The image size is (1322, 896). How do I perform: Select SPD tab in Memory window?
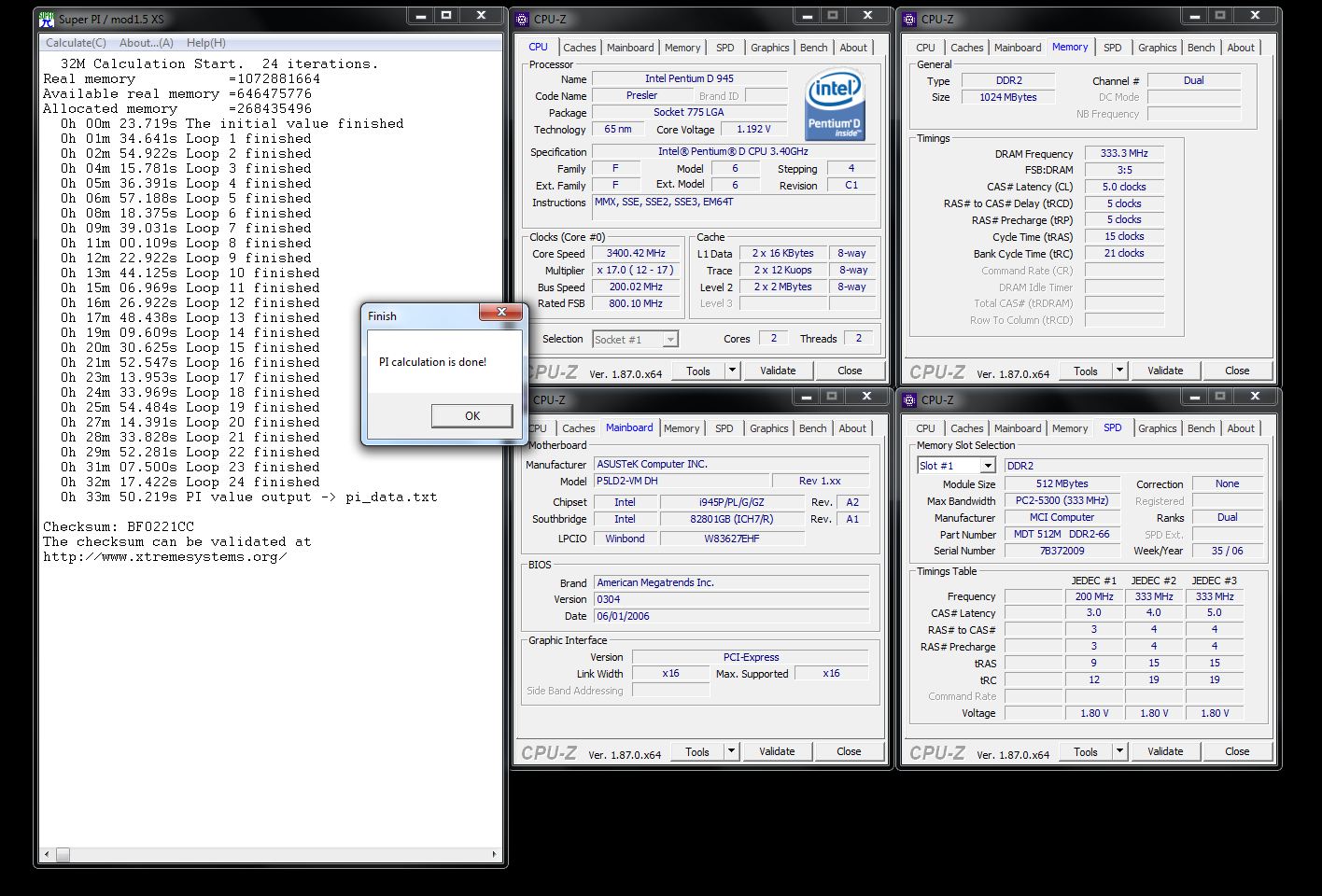[x=1113, y=48]
